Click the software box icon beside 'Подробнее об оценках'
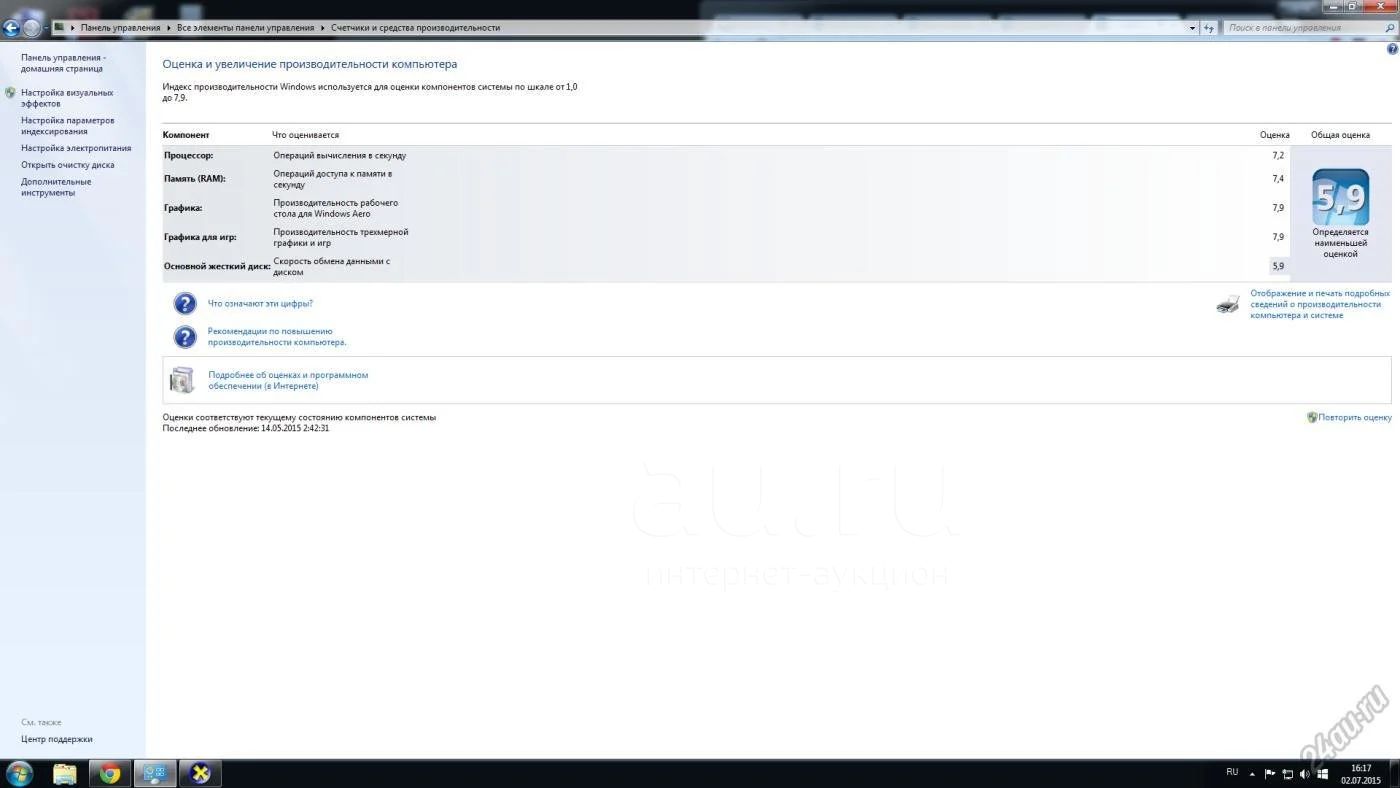Image resolution: width=1400 pixels, height=788 pixels. [182, 380]
